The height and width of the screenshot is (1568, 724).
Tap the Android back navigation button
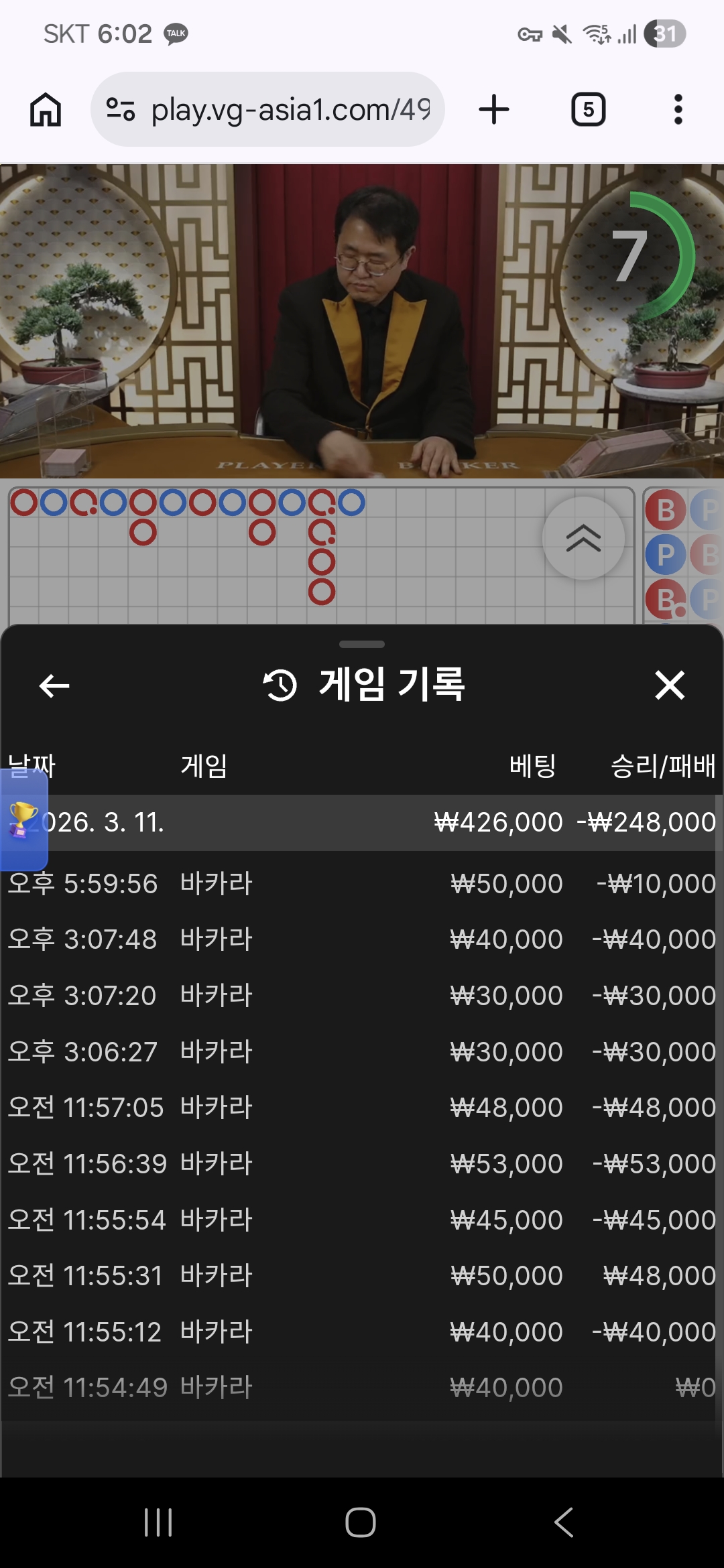564,1522
